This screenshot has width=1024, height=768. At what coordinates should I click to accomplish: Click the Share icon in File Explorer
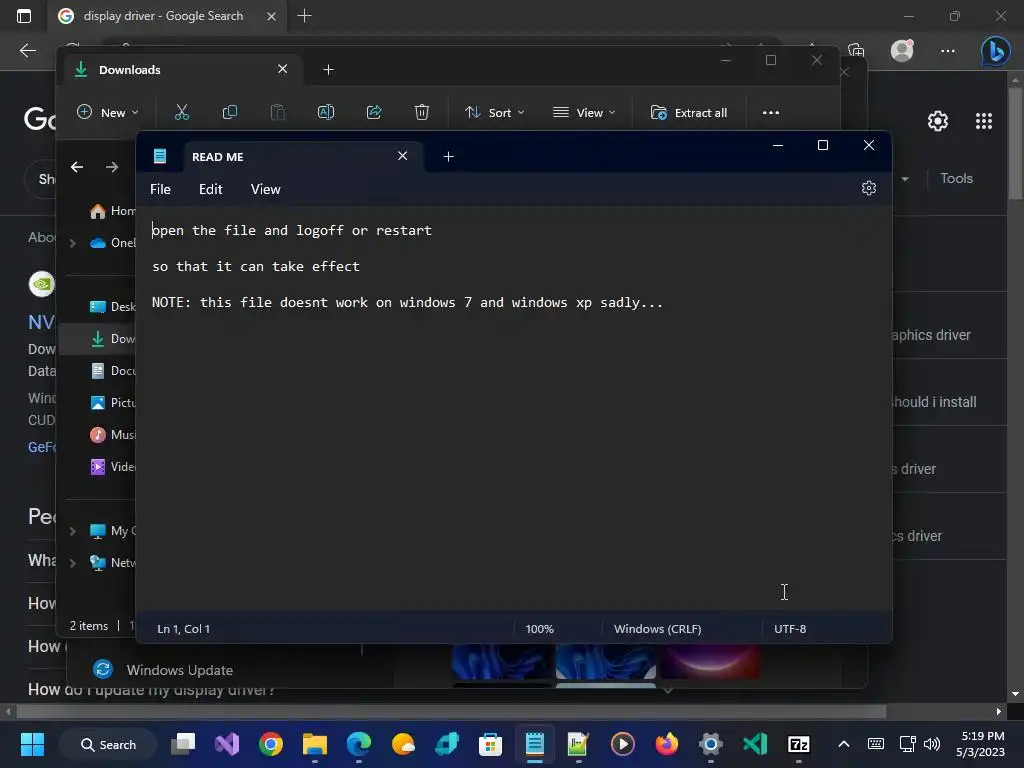[x=374, y=112]
